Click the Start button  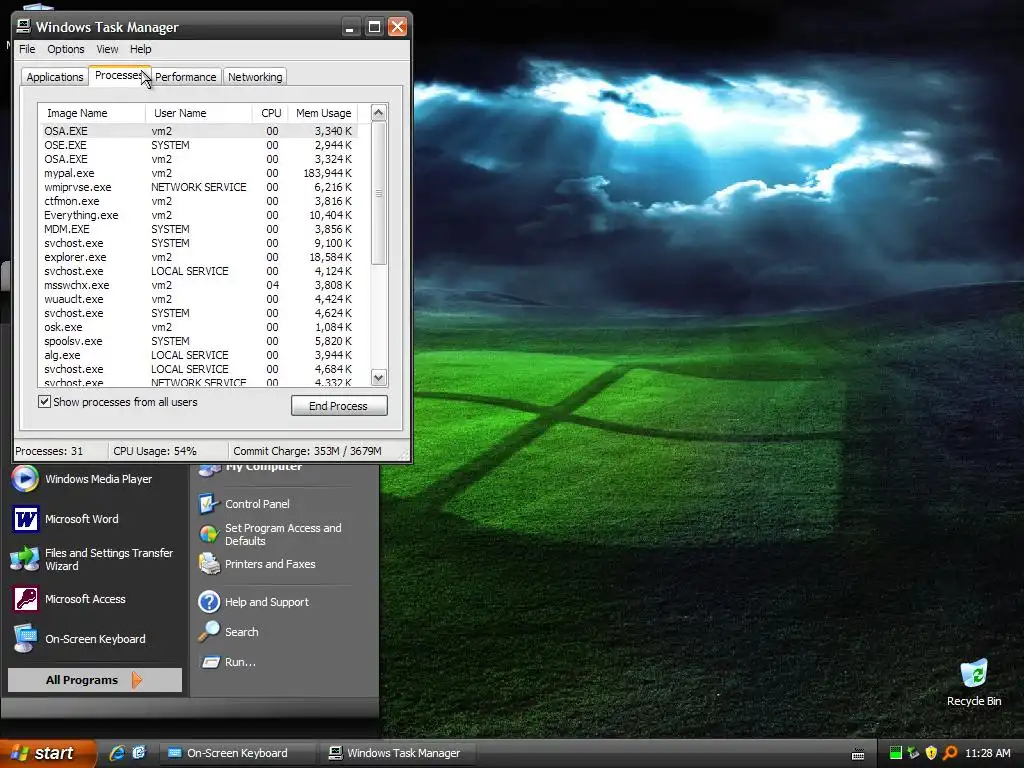(48, 753)
